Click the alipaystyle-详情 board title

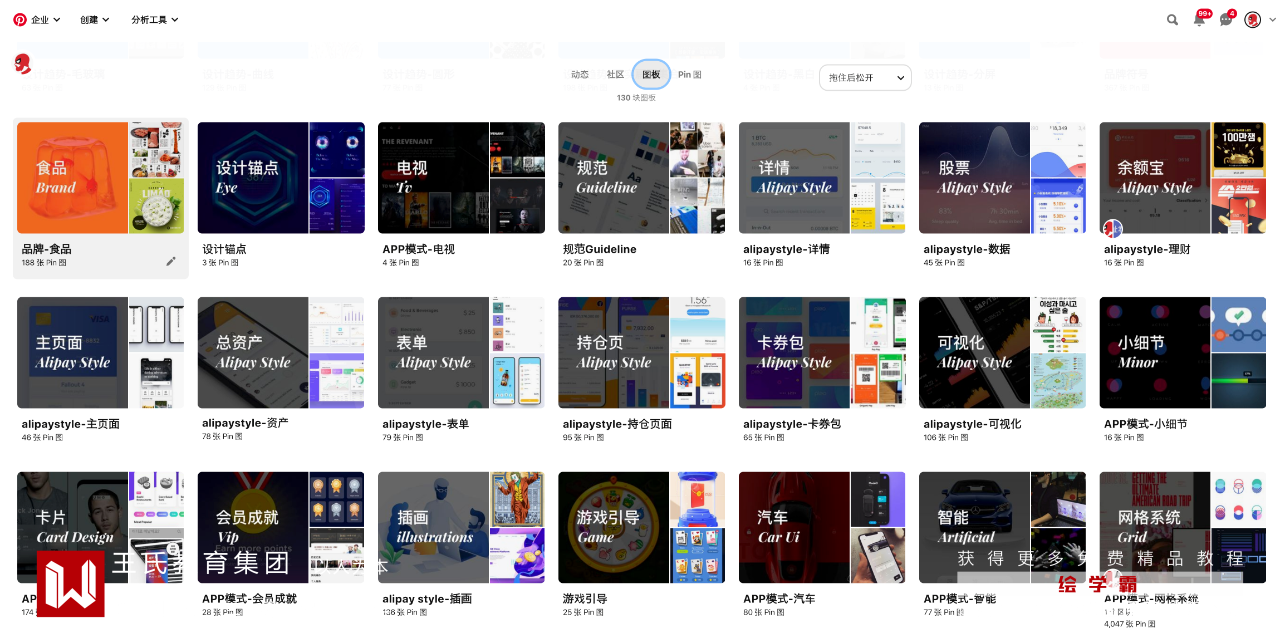[x=786, y=249]
